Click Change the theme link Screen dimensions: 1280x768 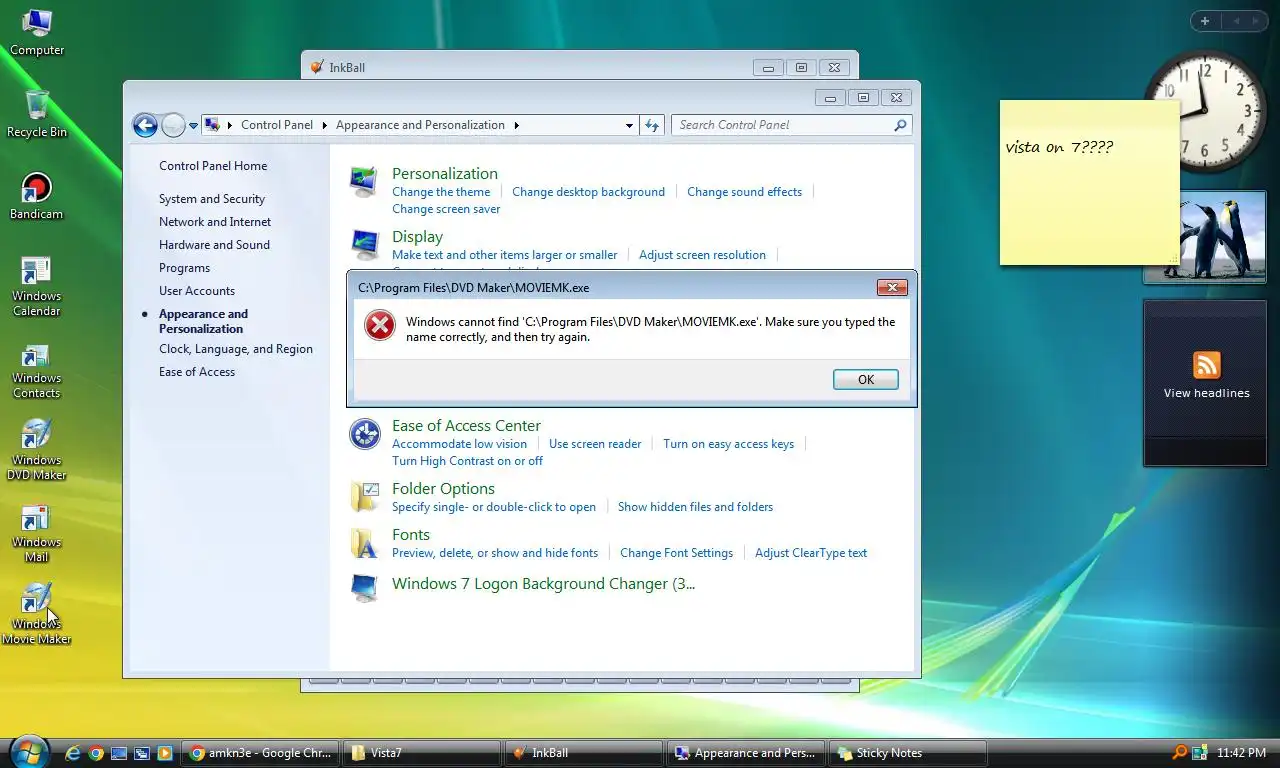coord(441,192)
